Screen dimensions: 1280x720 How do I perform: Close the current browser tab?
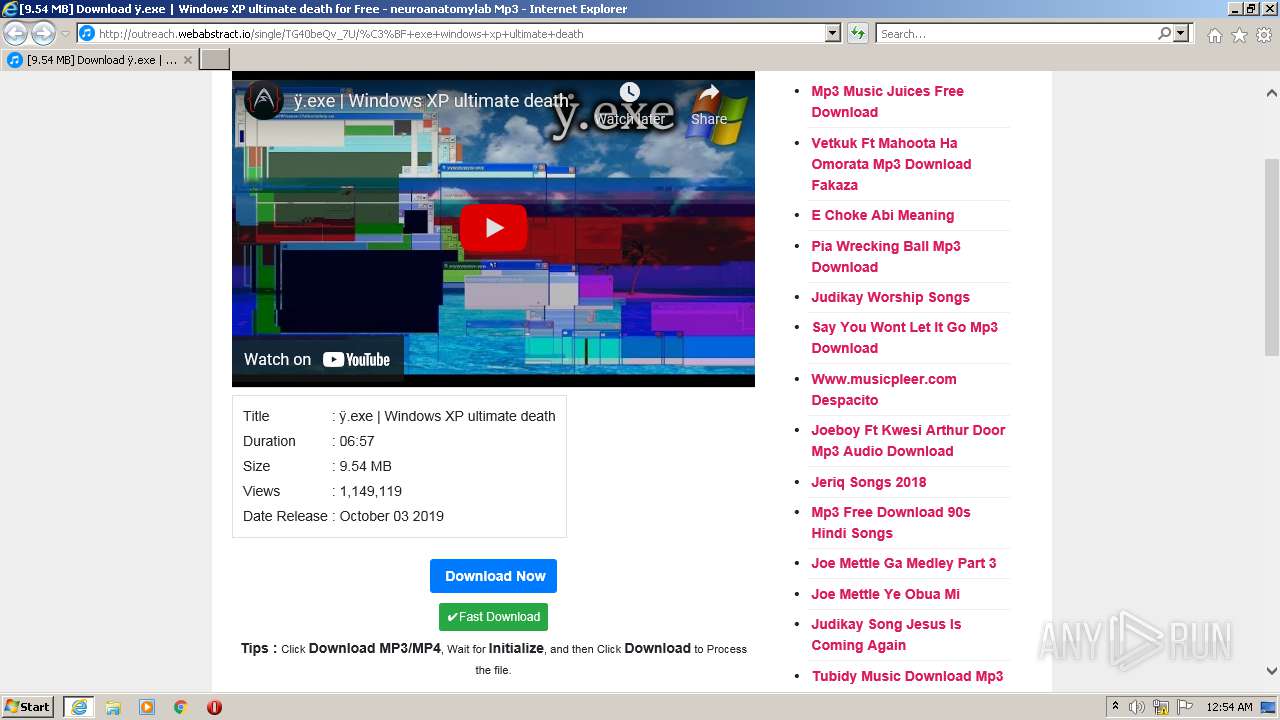pyautogui.click(x=188, y=60)
